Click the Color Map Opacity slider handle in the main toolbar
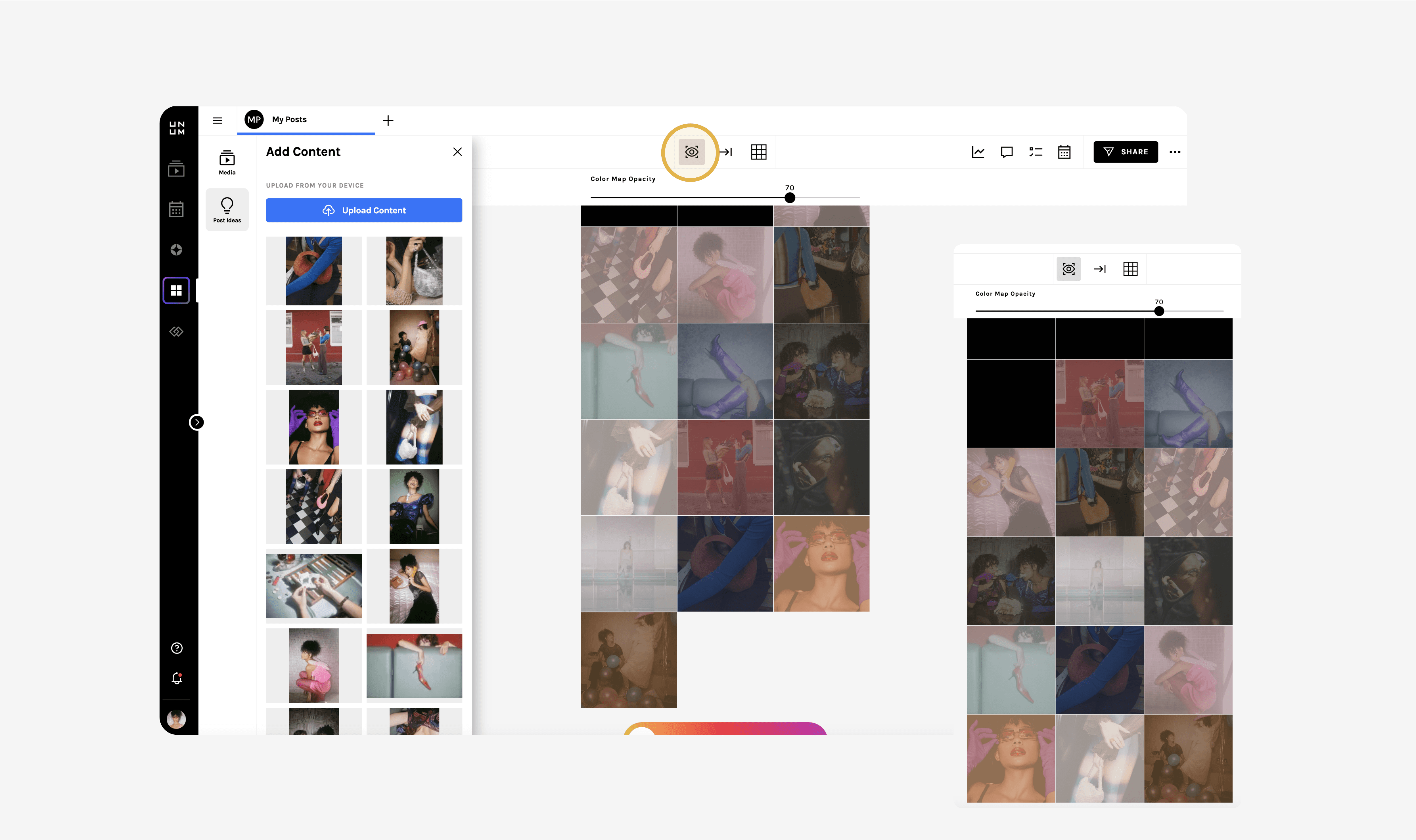Viewport: 1416px width, 840px height. click(790, 198)
